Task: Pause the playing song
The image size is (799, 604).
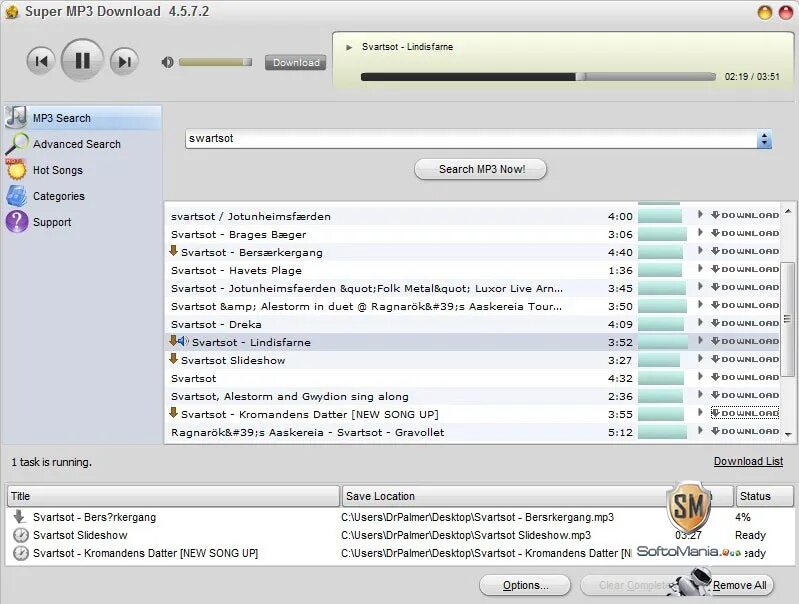Action: coord(83,60)
